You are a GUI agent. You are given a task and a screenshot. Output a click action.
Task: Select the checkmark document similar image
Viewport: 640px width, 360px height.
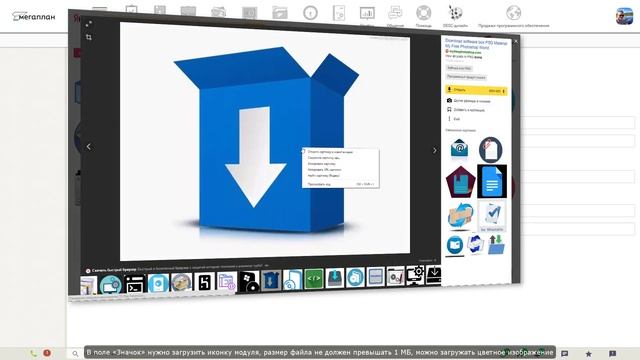click(492, 216)
